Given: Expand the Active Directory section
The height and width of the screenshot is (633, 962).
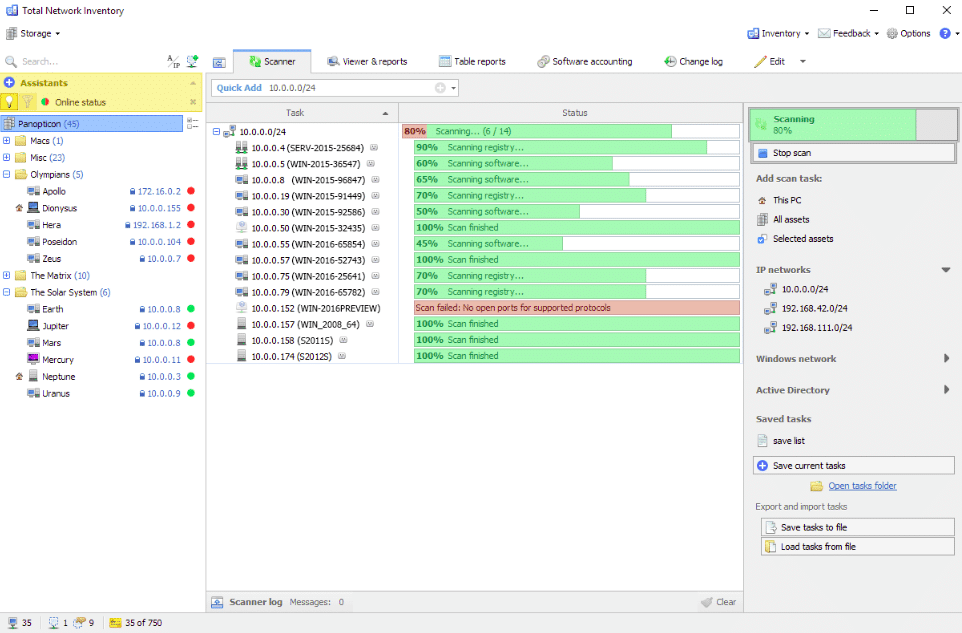Looking at the screenshot, I should (946, 389).
